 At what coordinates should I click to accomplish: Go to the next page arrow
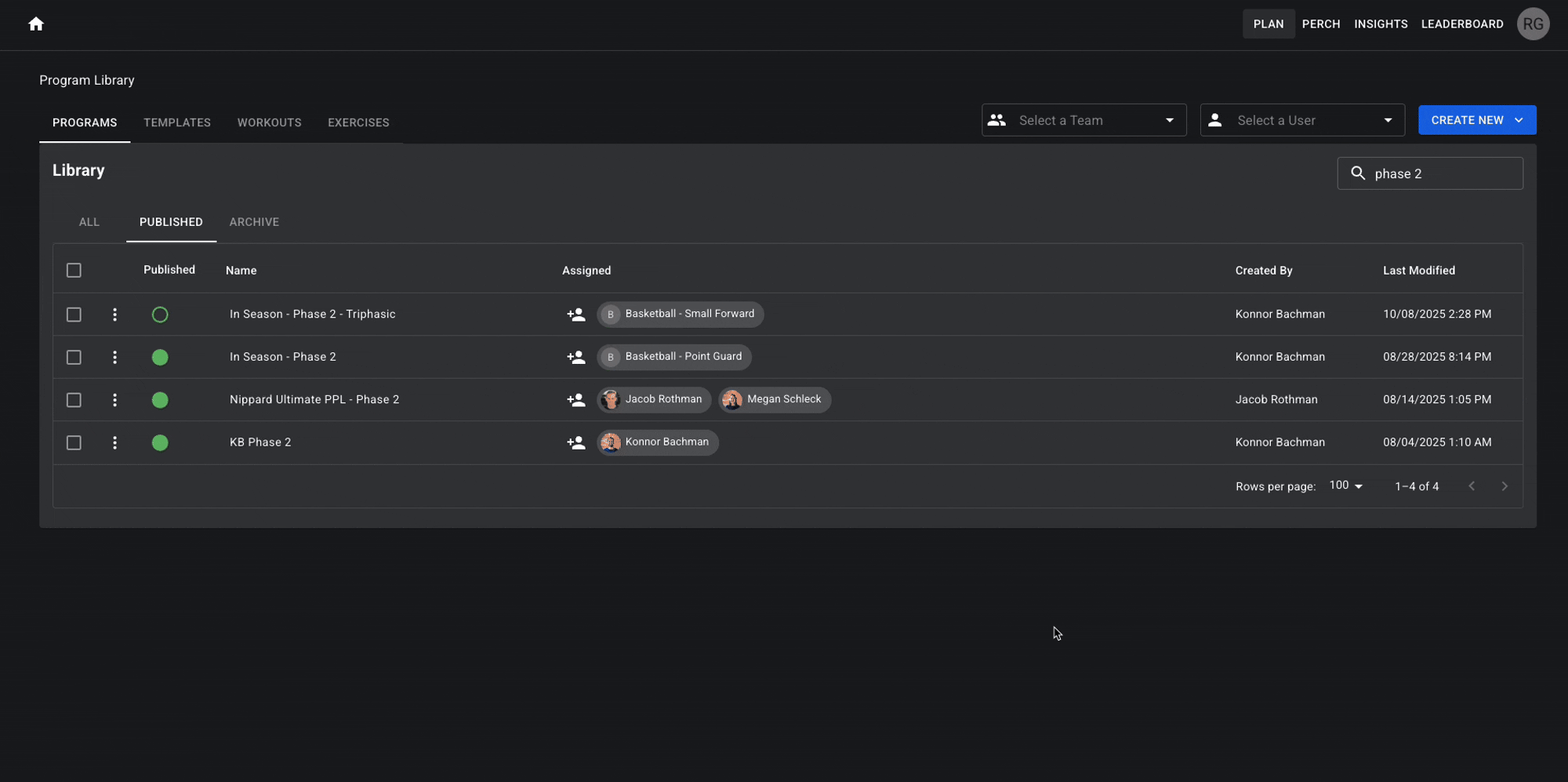click(1504, 486)
